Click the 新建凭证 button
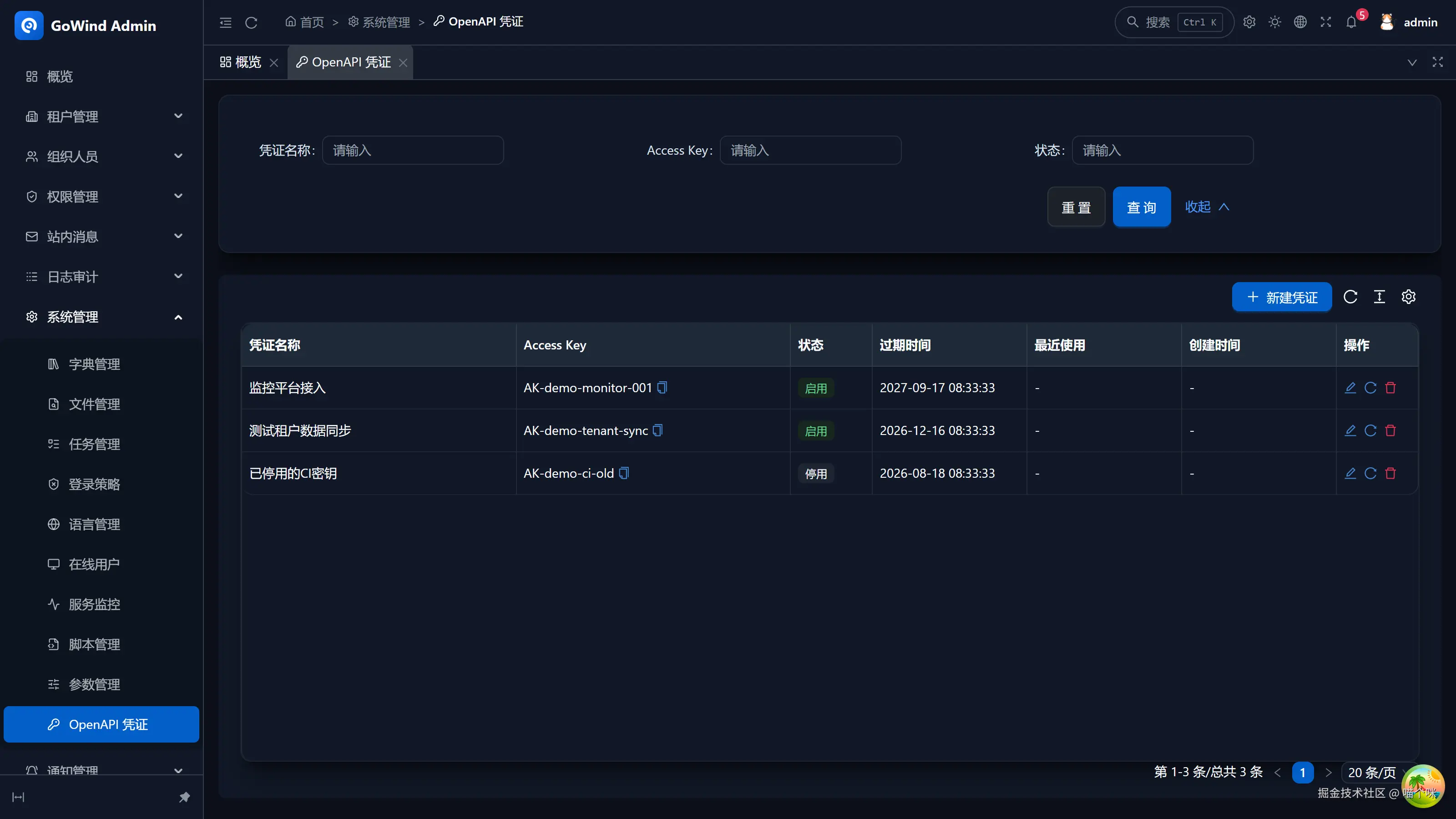This screenshot has height=819, width=1456. 1281,297
